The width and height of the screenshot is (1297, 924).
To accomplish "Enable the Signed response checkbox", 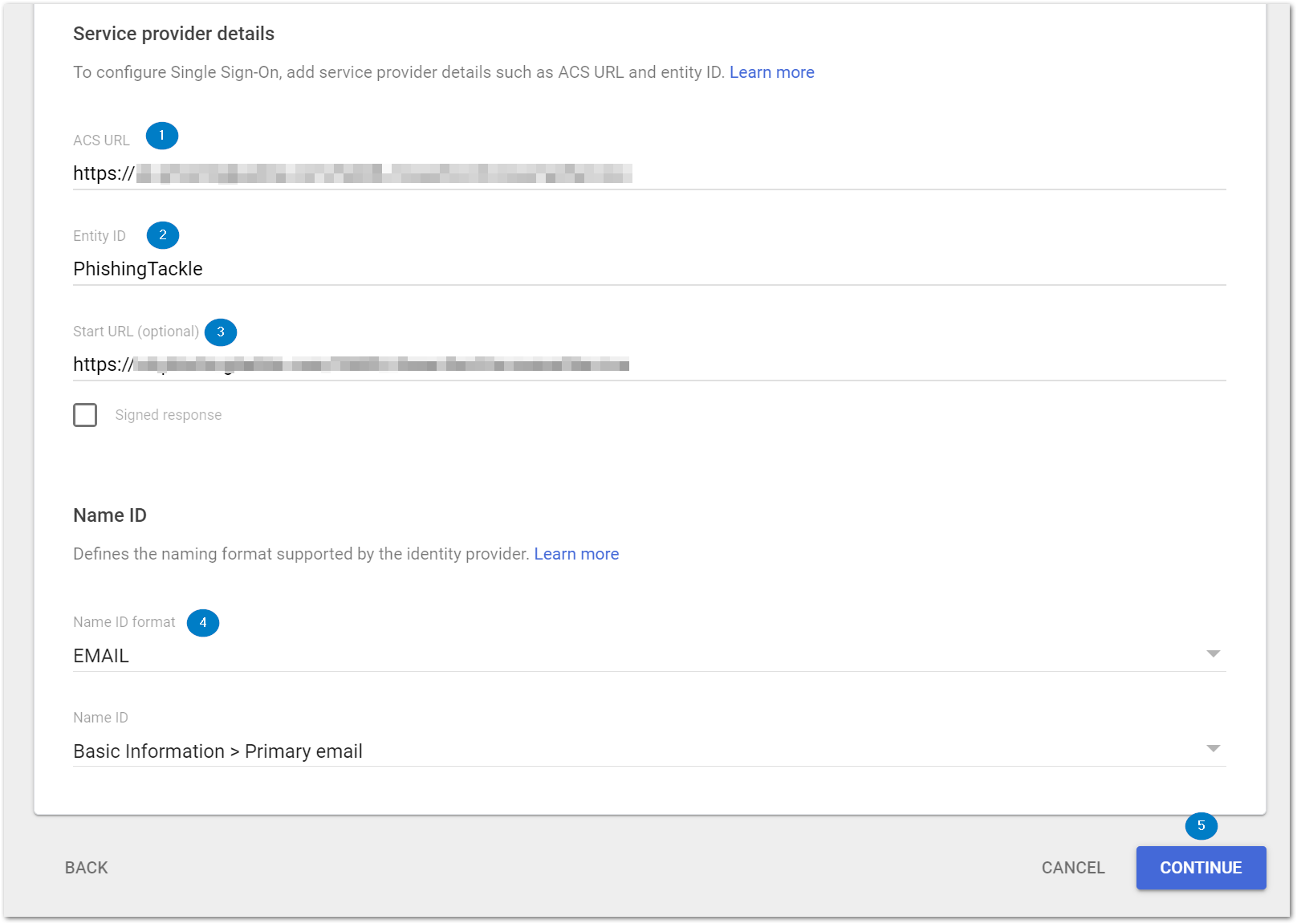I will pyautogui.click(x=85, y=415).
